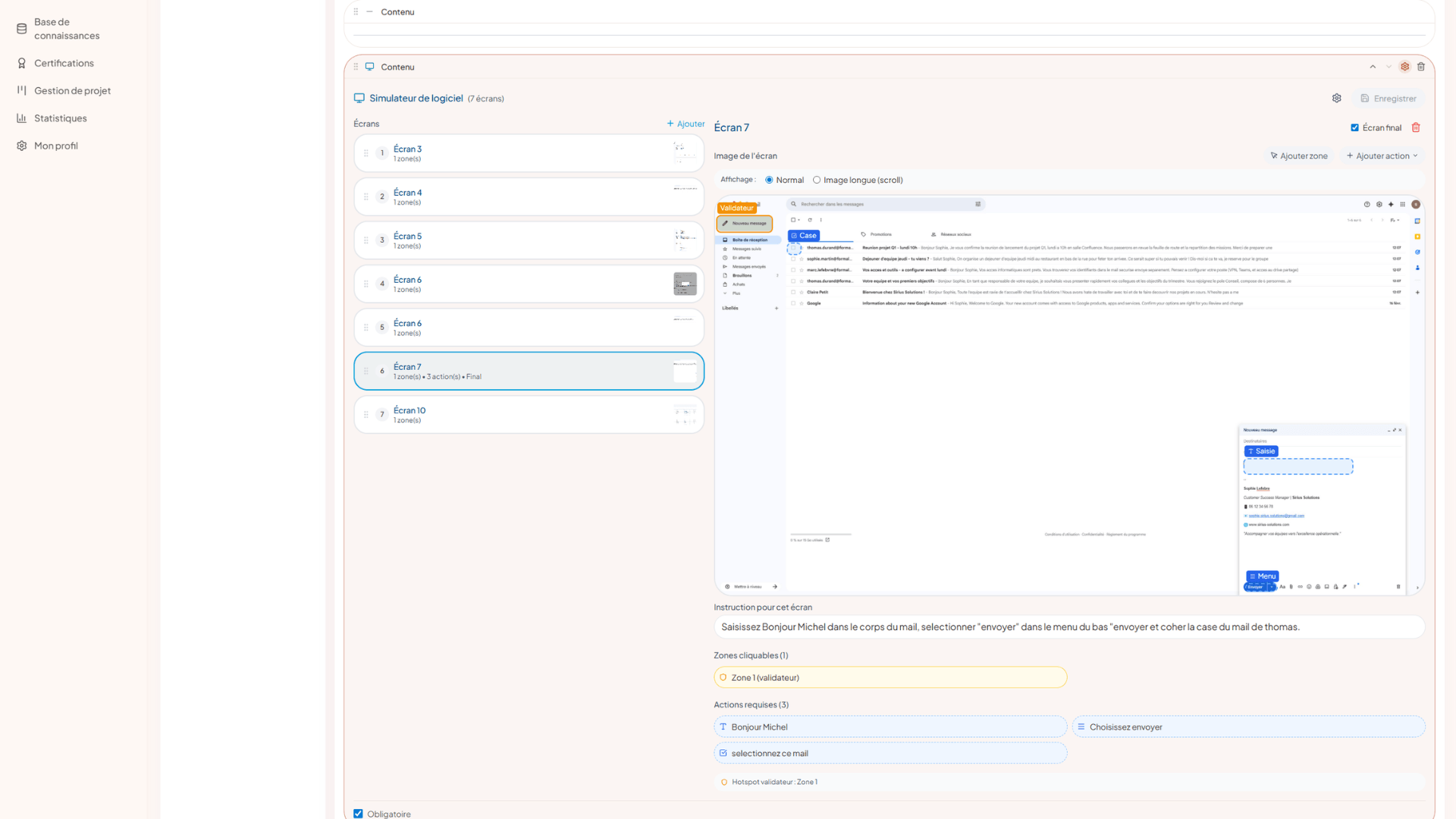Click the Mon profil gear icon
The width and height of the screenshot is (1456, 819).
pos(22,146)
